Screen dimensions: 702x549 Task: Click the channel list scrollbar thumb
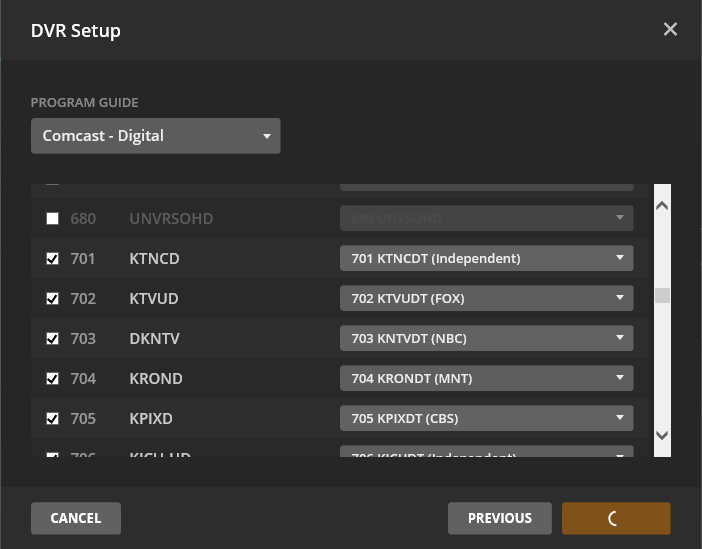click(661, 296)
